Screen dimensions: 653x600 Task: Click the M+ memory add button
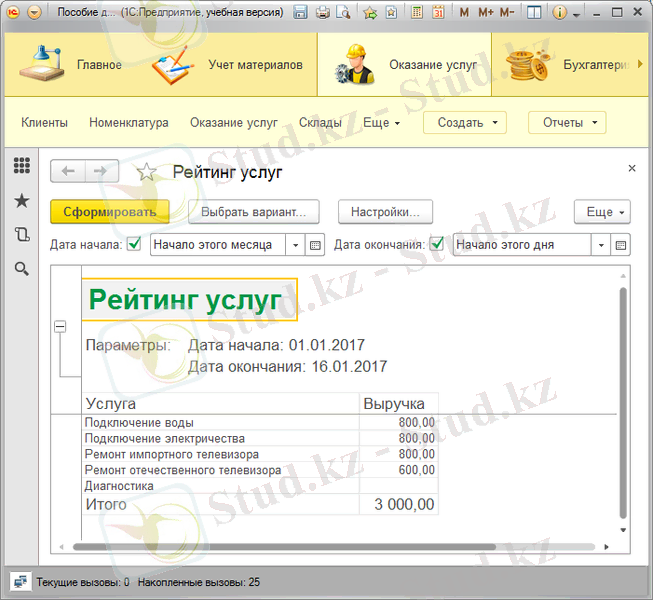pos(486,12)
